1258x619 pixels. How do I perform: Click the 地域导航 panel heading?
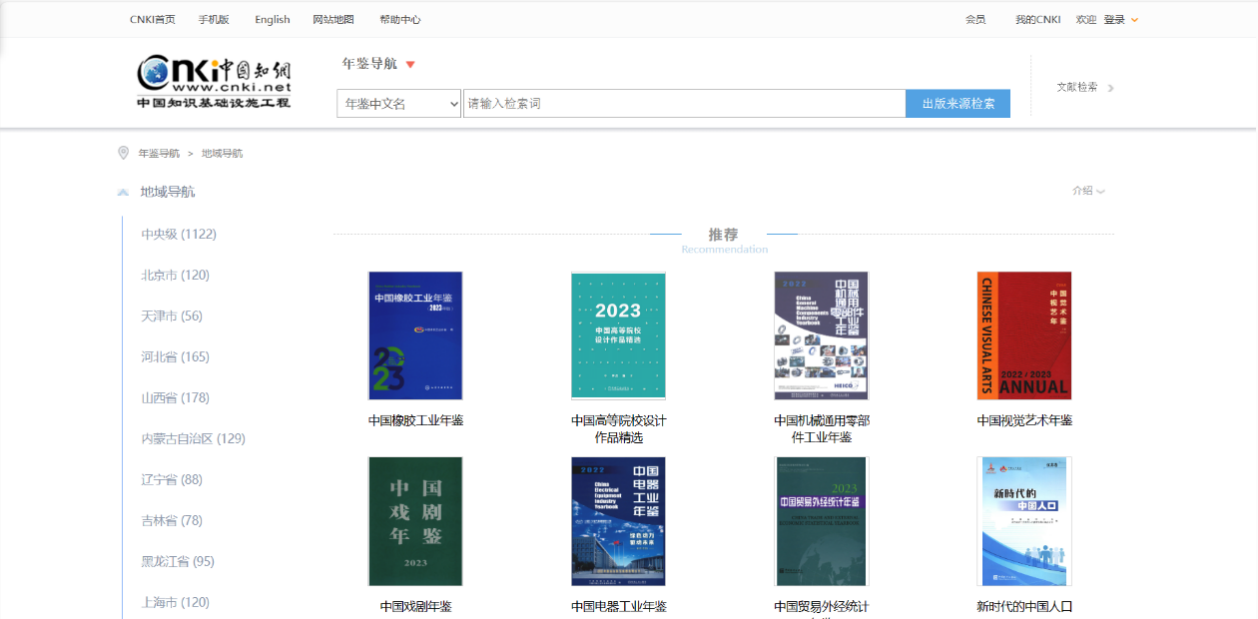(168, 192)
